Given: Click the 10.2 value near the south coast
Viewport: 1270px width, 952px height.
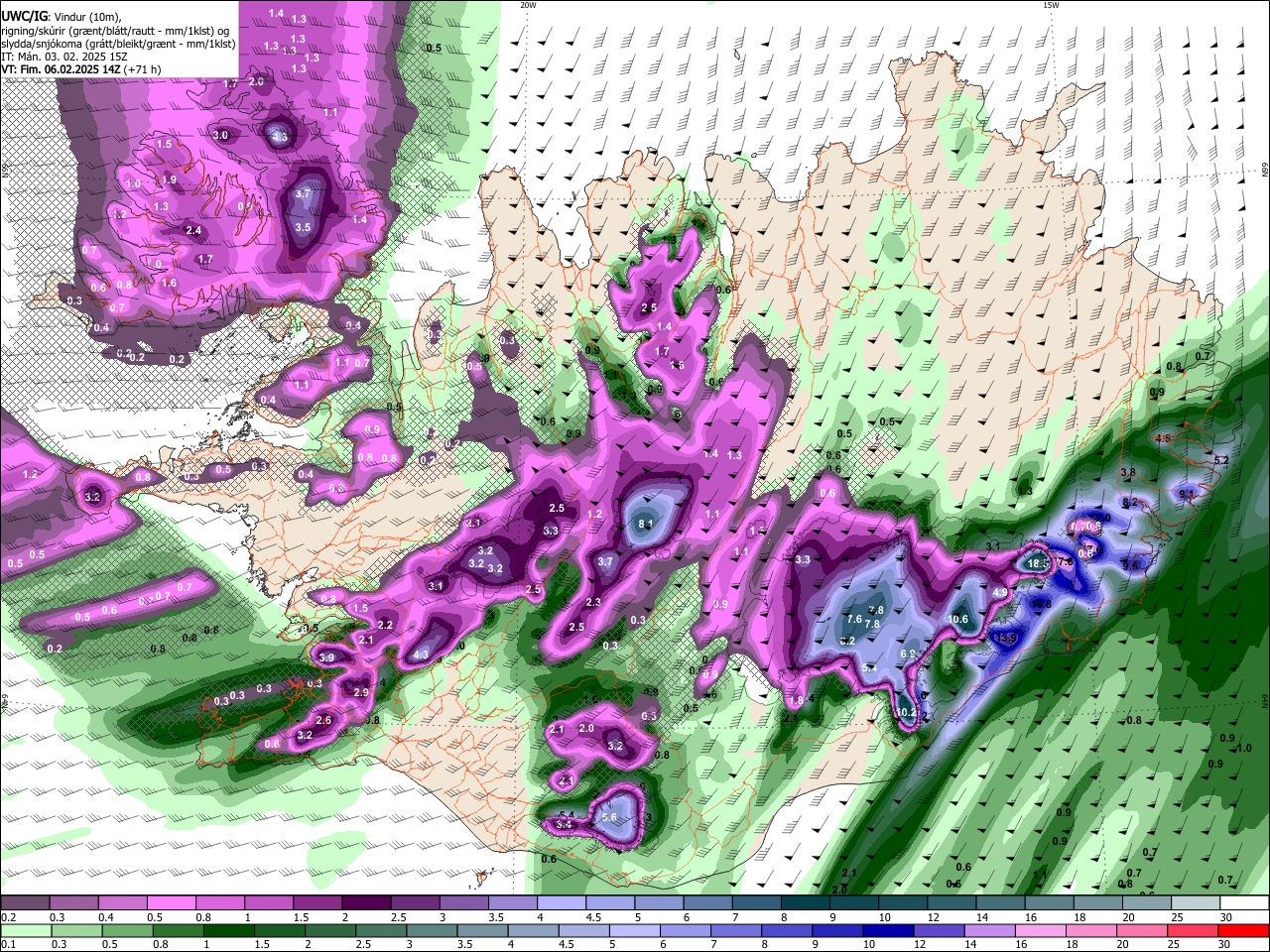Looking at the screenshot, I should (x=908, y=712).
